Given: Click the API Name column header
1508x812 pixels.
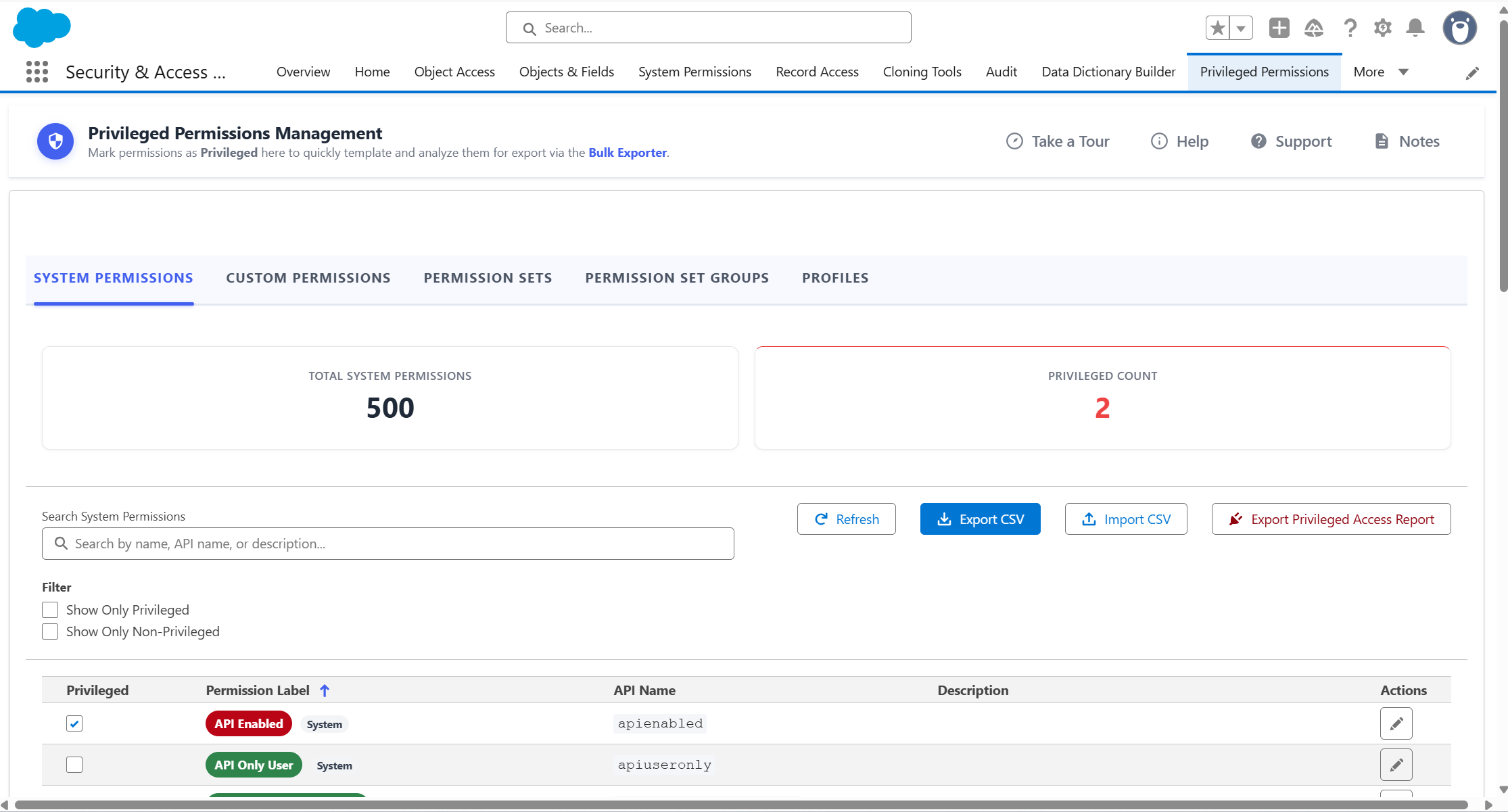Looking at the screenshot, I should 644,690.
